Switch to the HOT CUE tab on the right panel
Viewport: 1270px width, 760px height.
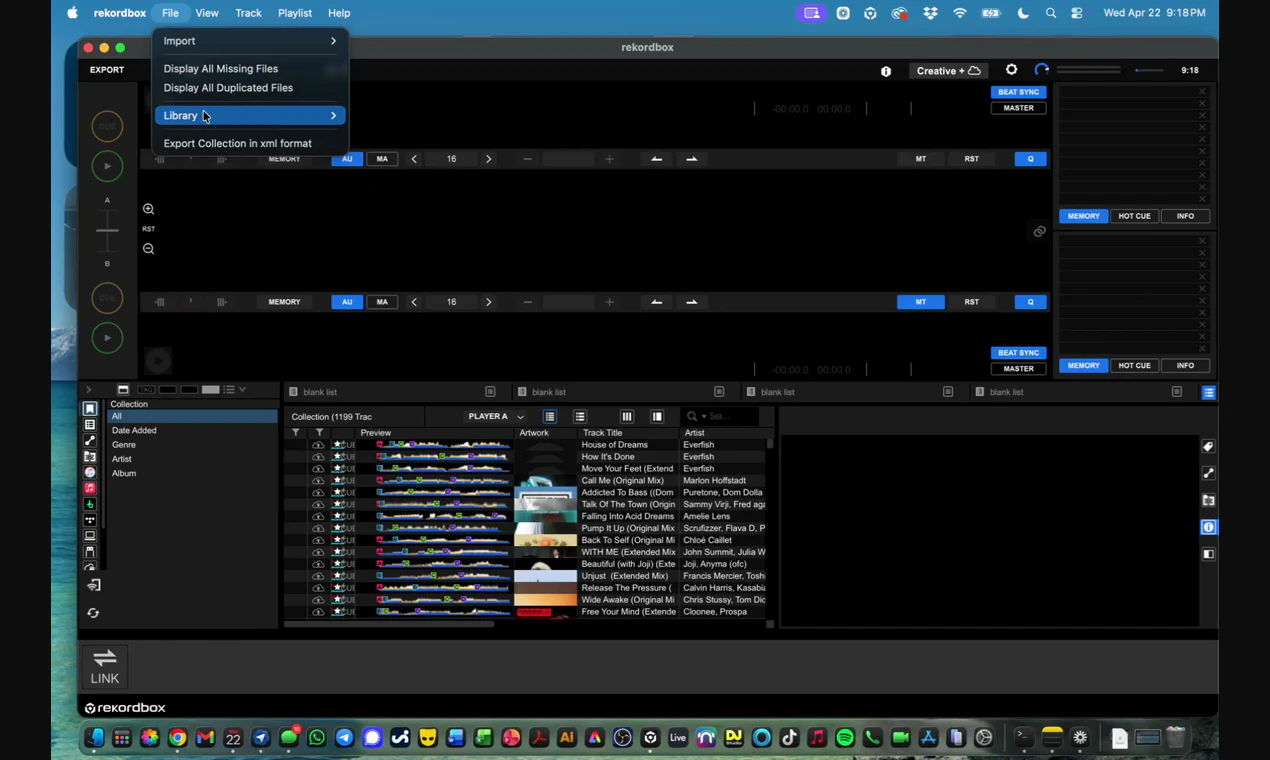pyautogui.click(x=1133, y=215)
